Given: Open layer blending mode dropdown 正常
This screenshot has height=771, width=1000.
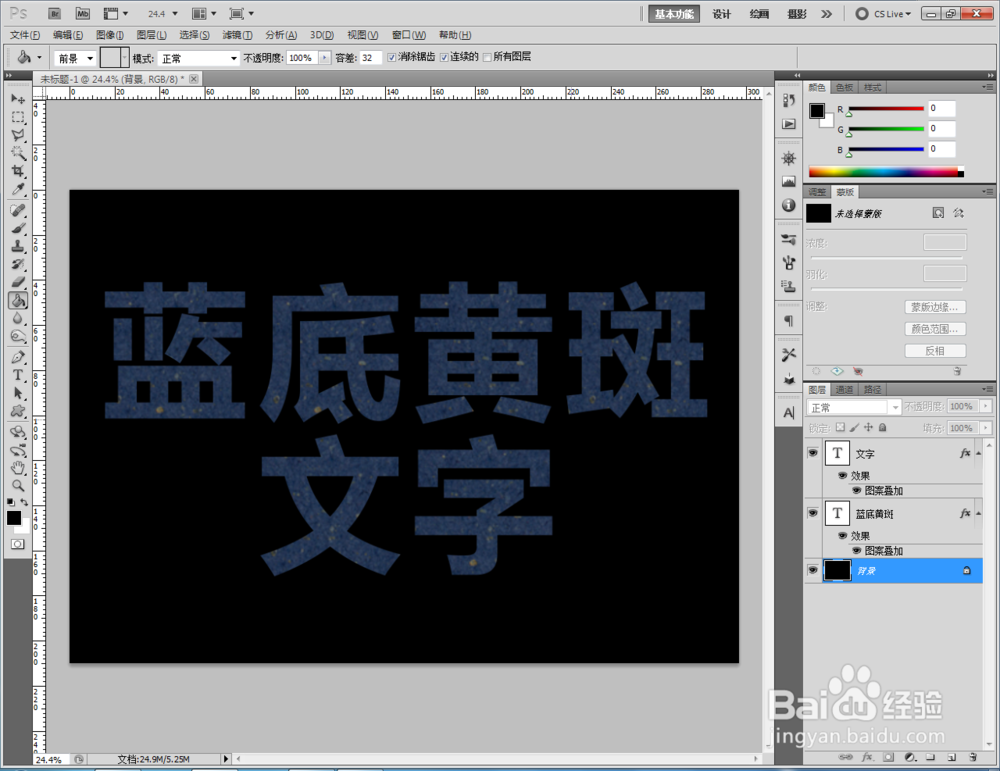Looking at the screenshot, I should pos(853,408).
